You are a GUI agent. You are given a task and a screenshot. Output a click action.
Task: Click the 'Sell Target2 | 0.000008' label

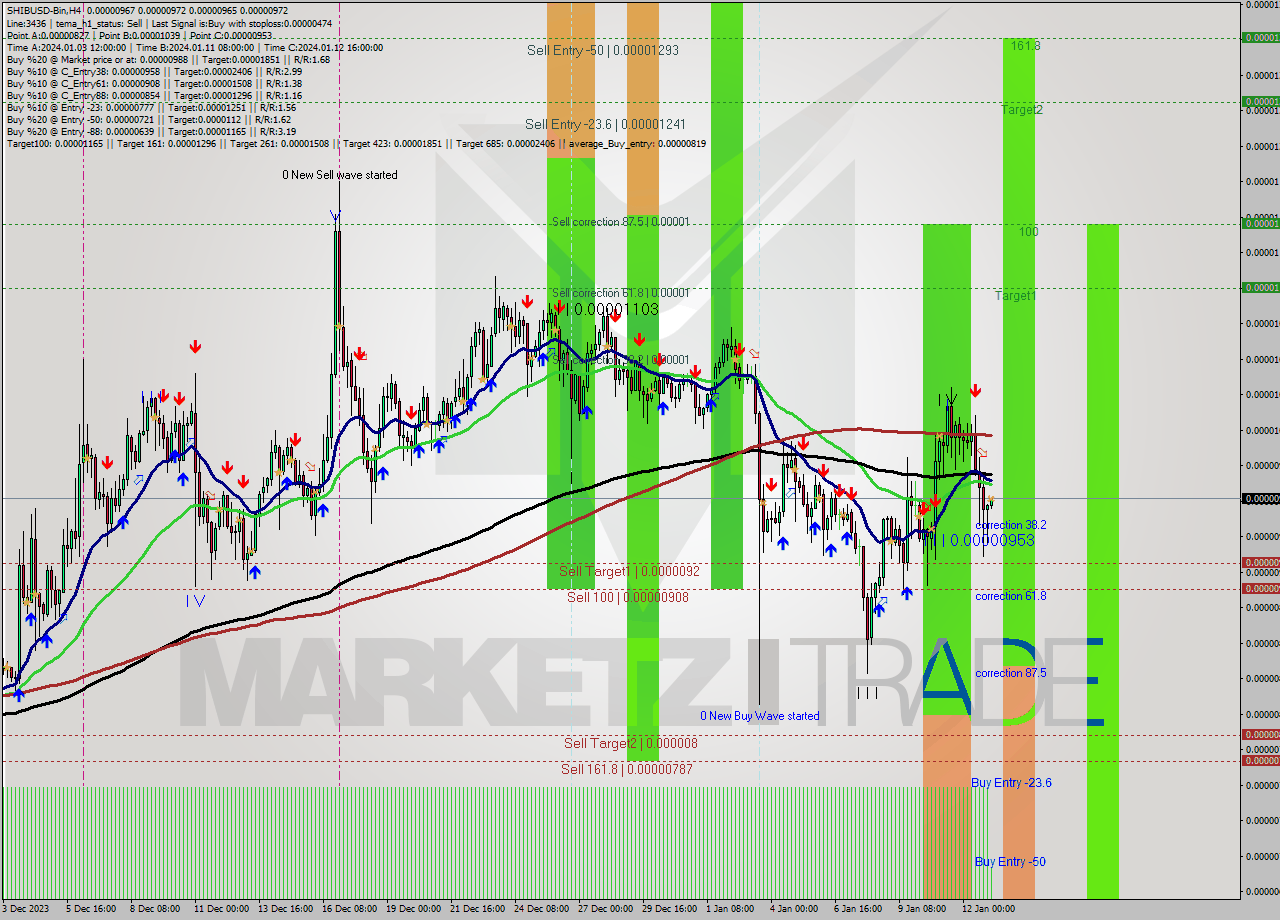(x=631, y=743)
